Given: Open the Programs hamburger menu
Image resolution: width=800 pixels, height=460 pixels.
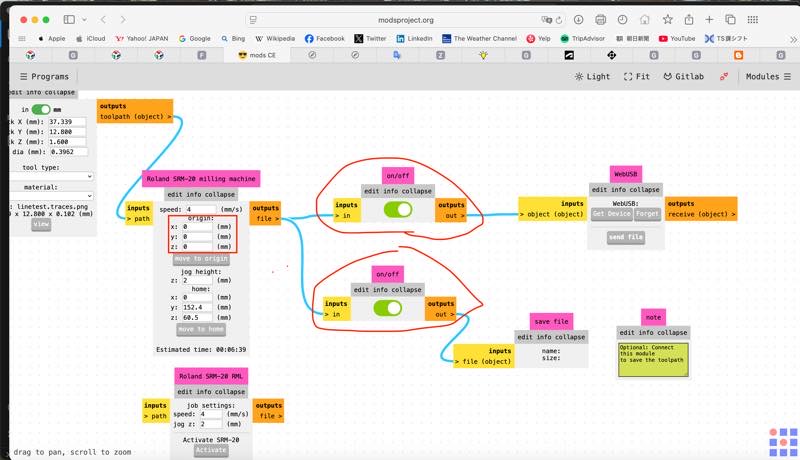Looking at the screenshot, I should click(44, 76).
